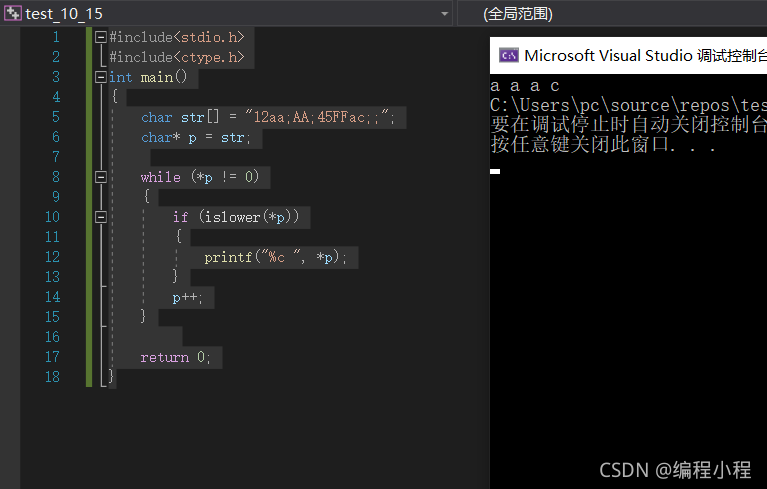
Task: Click the 'while (*p != 0)' statement
Action: point(200,177)
